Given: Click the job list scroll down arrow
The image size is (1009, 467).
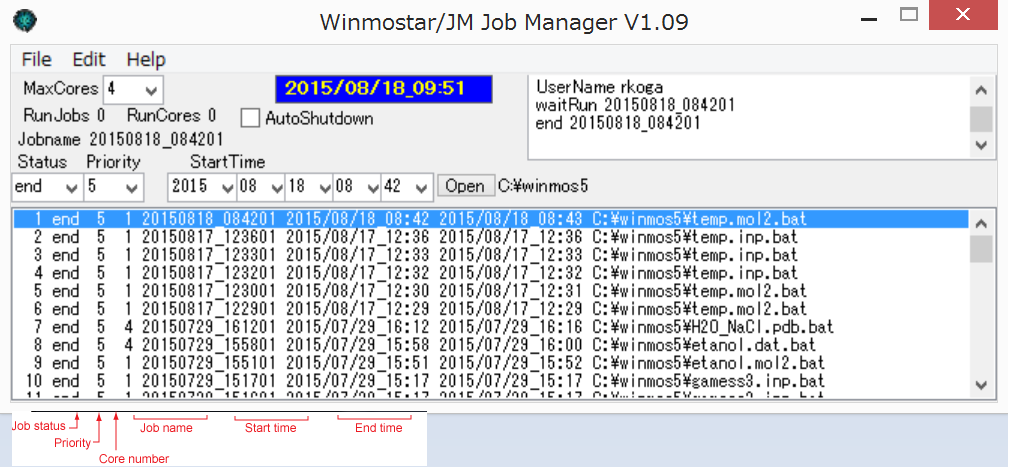Looking at the screenshot, I should (x=981, y=385).
